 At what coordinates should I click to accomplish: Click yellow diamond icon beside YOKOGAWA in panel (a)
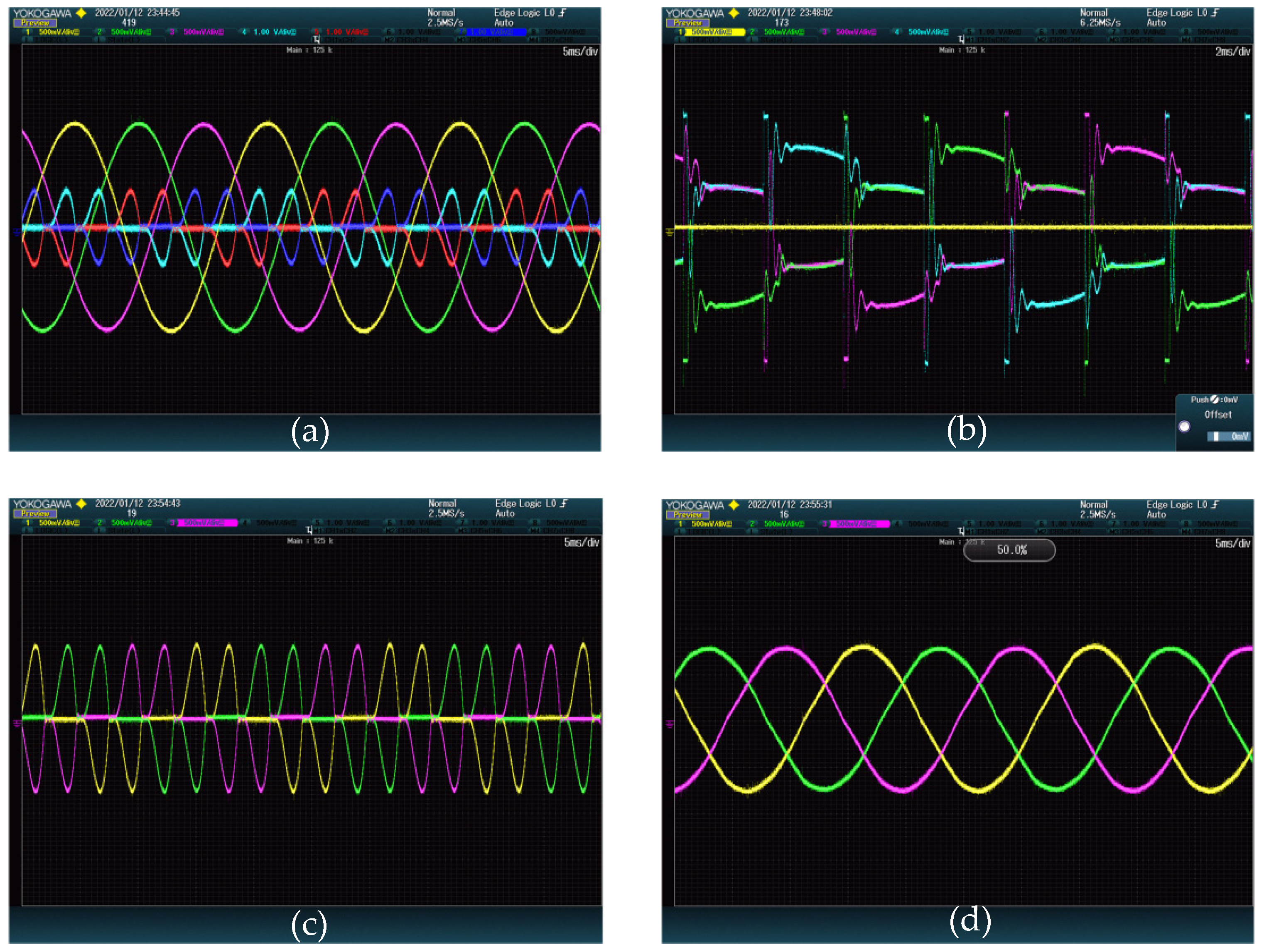tap(81, 12)
